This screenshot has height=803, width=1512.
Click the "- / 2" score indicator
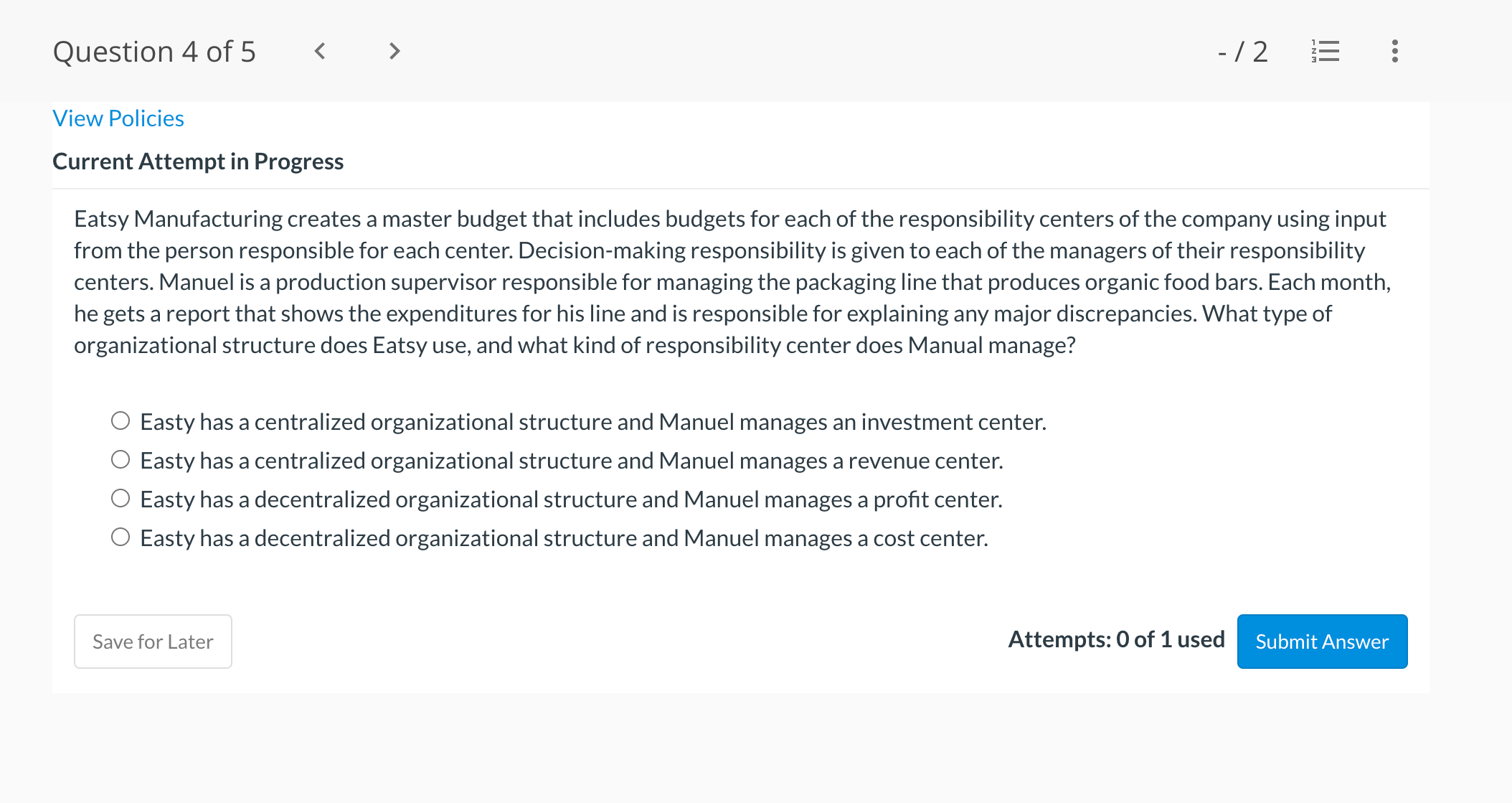point(1242,52)
